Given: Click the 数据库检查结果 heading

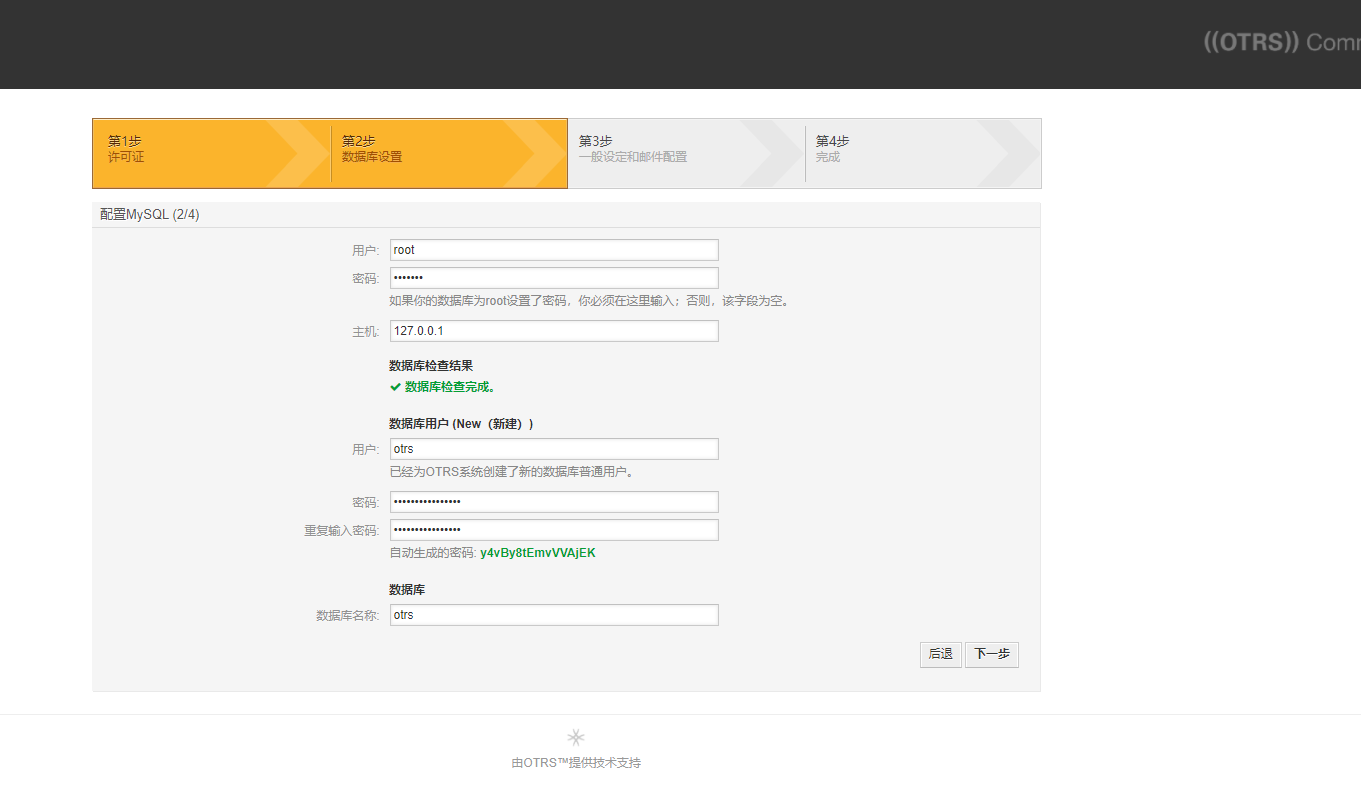Looking at the screenshot, I should tap(430, 365).
